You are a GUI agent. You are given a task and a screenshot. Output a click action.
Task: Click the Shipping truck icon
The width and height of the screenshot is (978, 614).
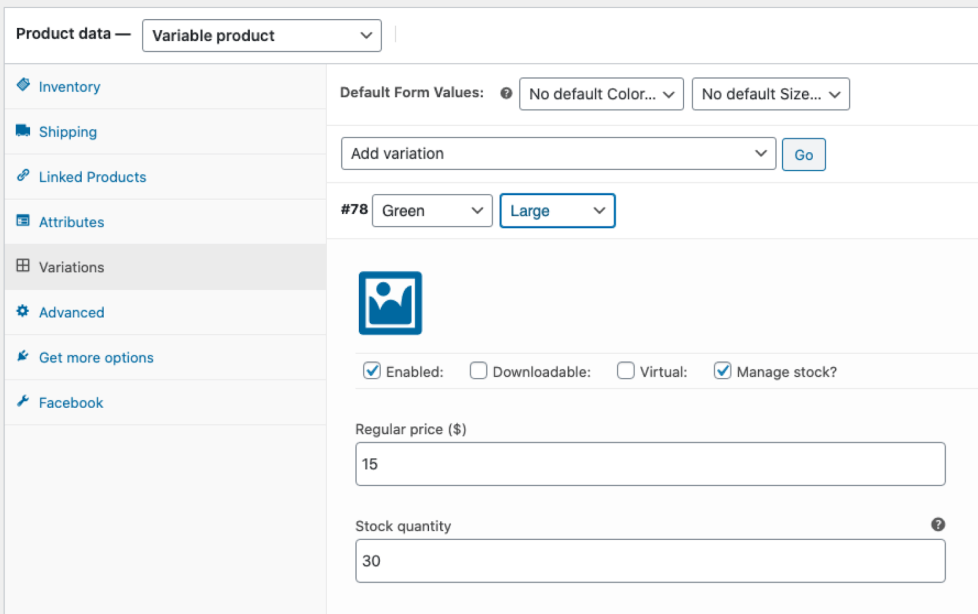tap(23, 131)
